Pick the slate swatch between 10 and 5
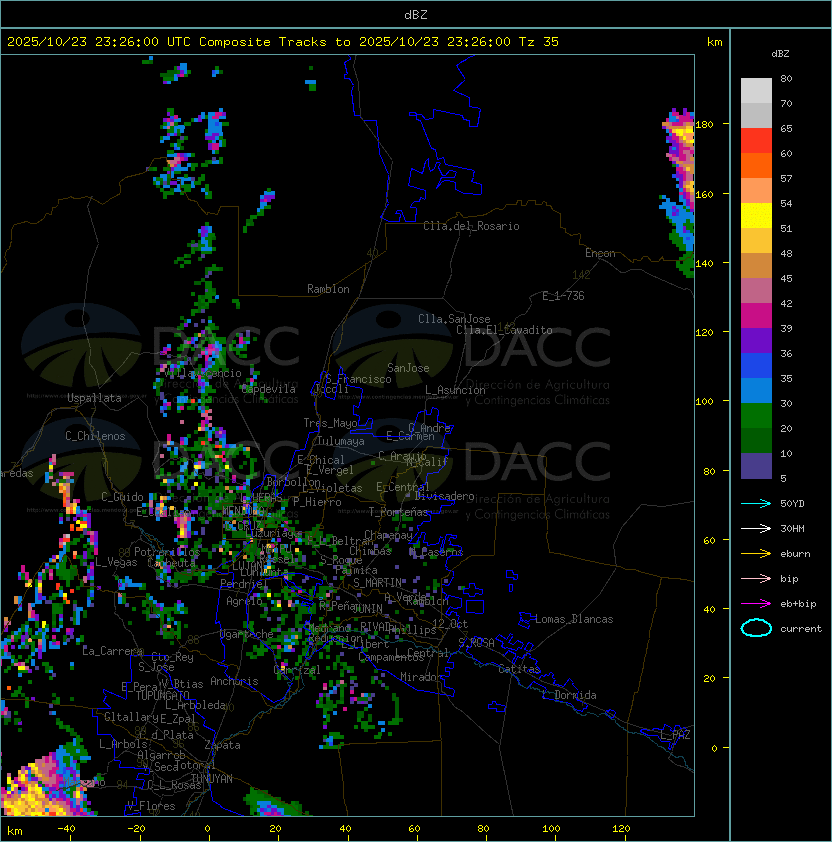 click(x=756, y=466)
